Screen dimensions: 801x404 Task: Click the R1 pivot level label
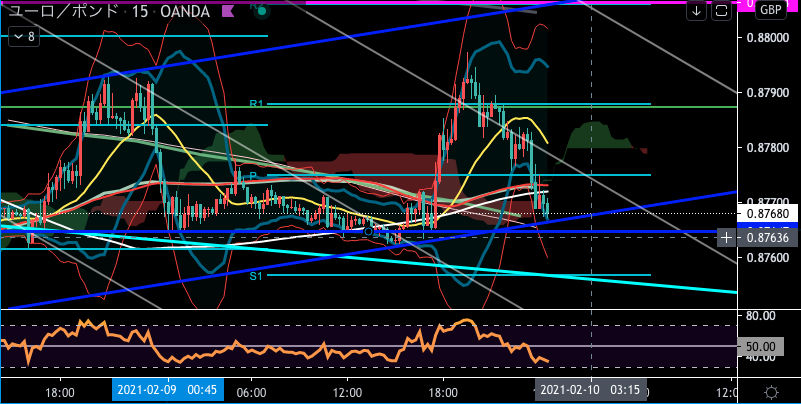(255, 104)
